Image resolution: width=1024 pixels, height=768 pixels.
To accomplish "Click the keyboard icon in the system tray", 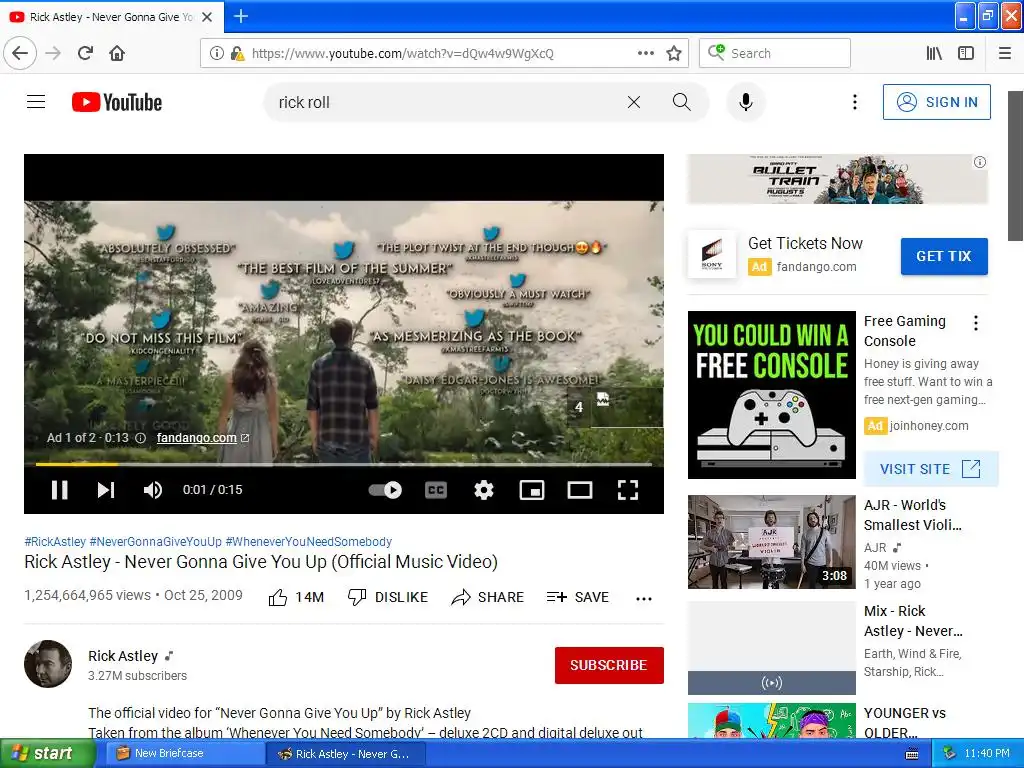I will (x=912, y=754).
